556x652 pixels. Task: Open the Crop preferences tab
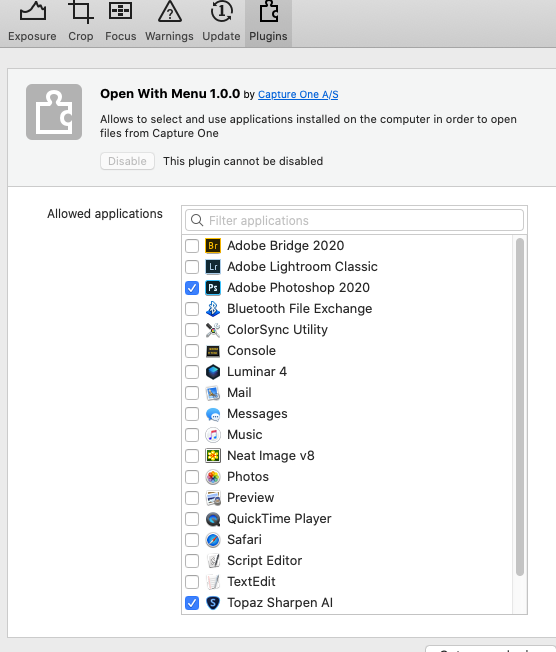point(81,23)
